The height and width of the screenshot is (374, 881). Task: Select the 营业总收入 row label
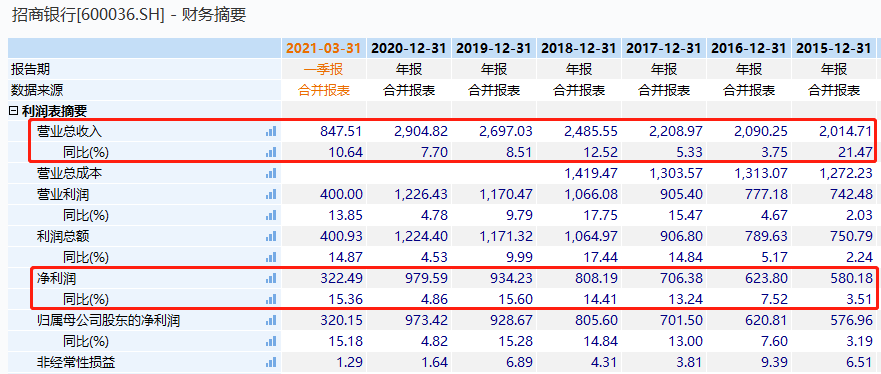(x=70, y=131)
